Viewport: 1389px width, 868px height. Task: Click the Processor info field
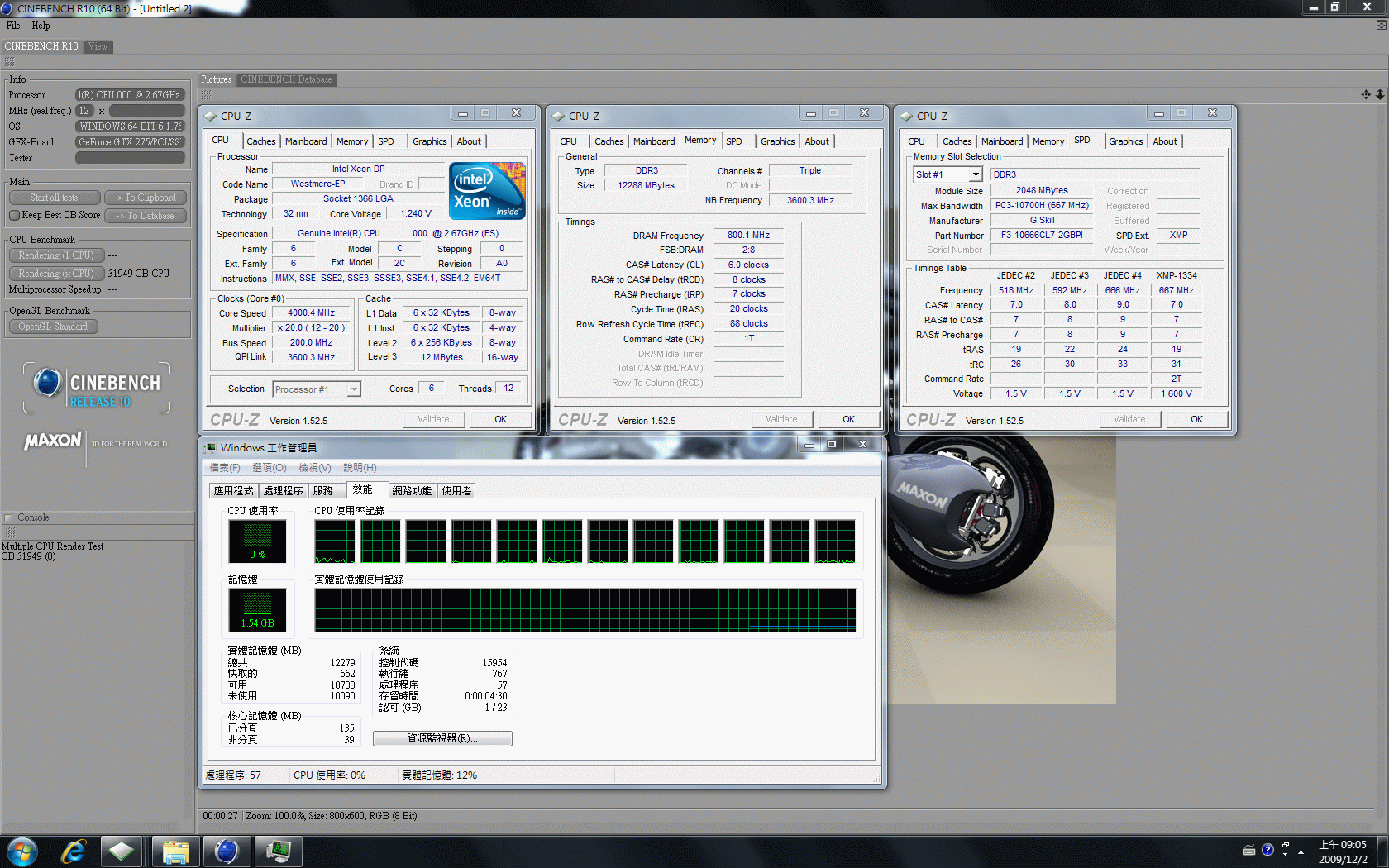[130, 95]
